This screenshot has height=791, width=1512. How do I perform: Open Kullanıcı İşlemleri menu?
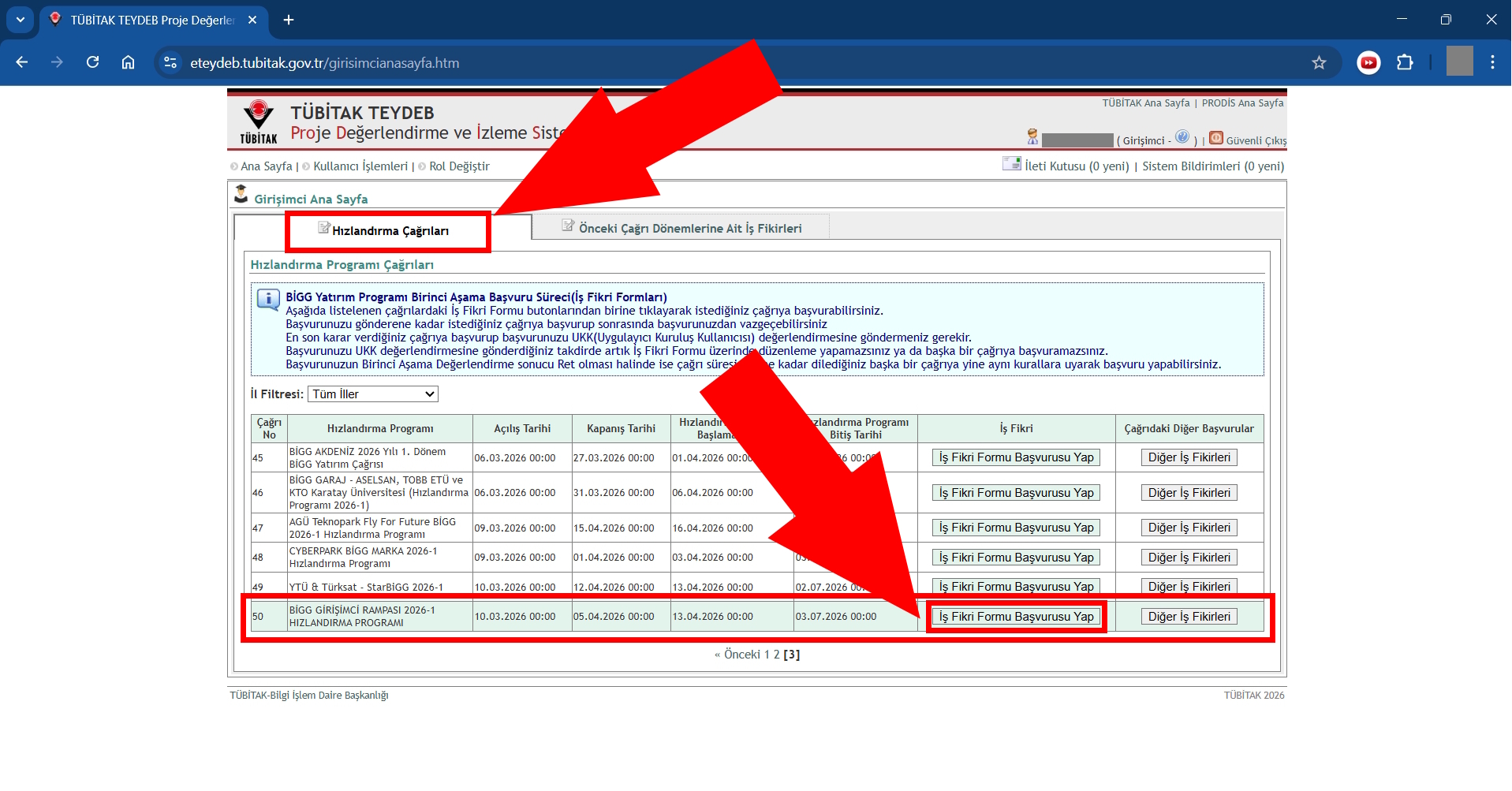(360, 166)
